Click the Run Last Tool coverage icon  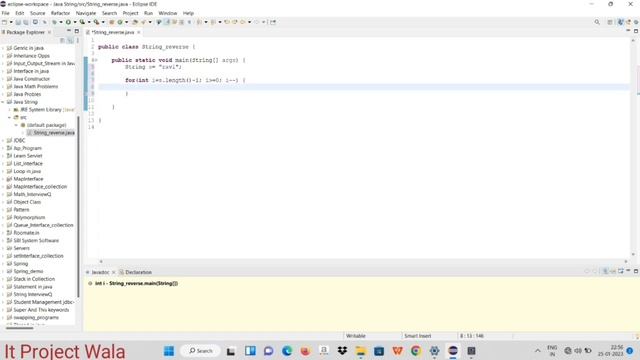click(82, 22)
